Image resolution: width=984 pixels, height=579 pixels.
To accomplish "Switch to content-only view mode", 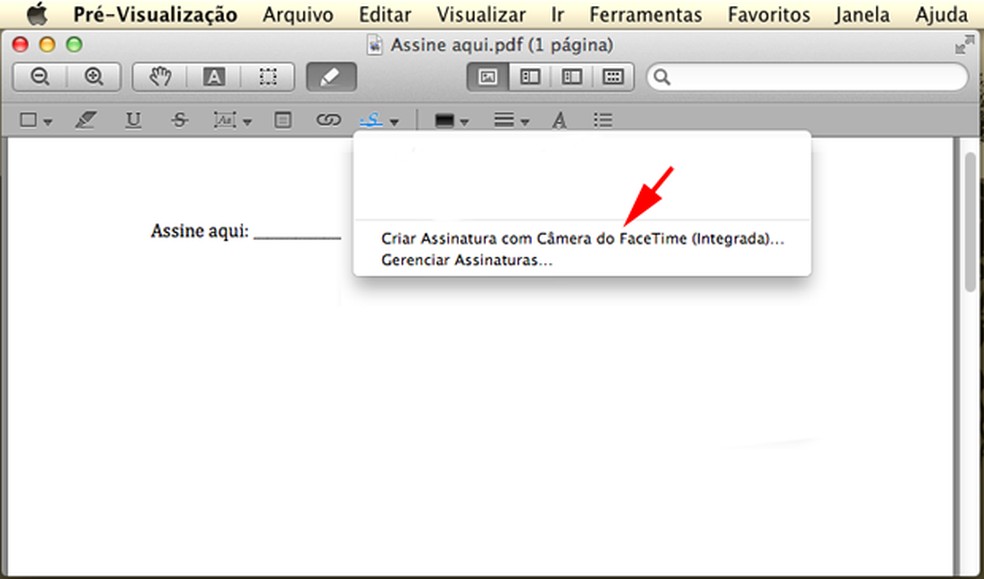I will (x=488, y=77).
